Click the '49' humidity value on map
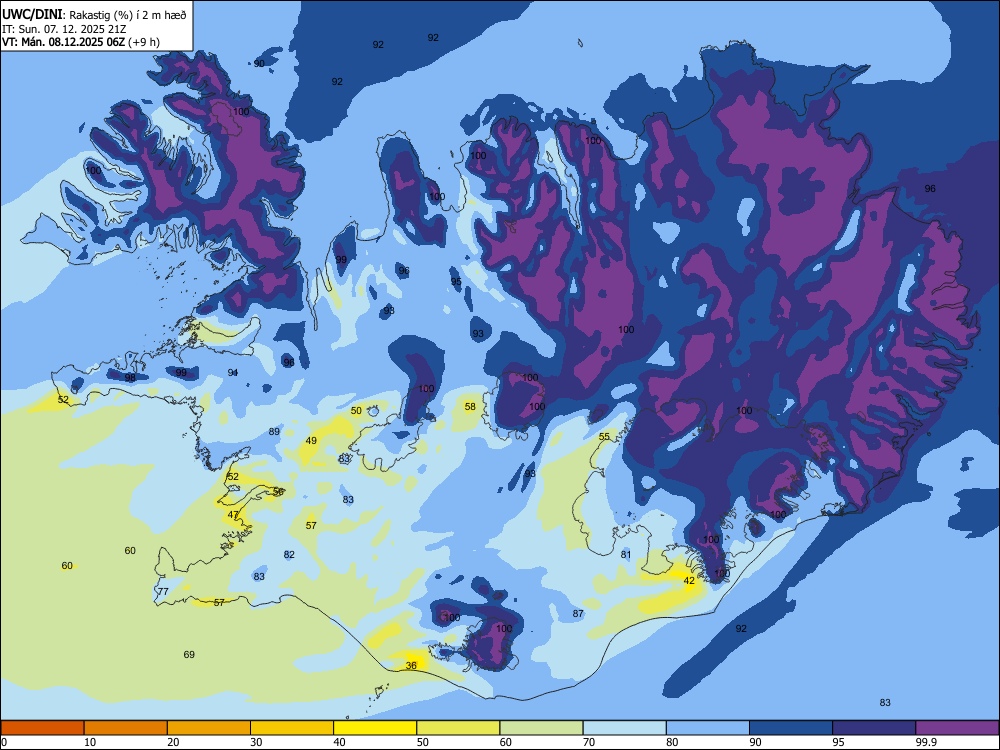 311,440
